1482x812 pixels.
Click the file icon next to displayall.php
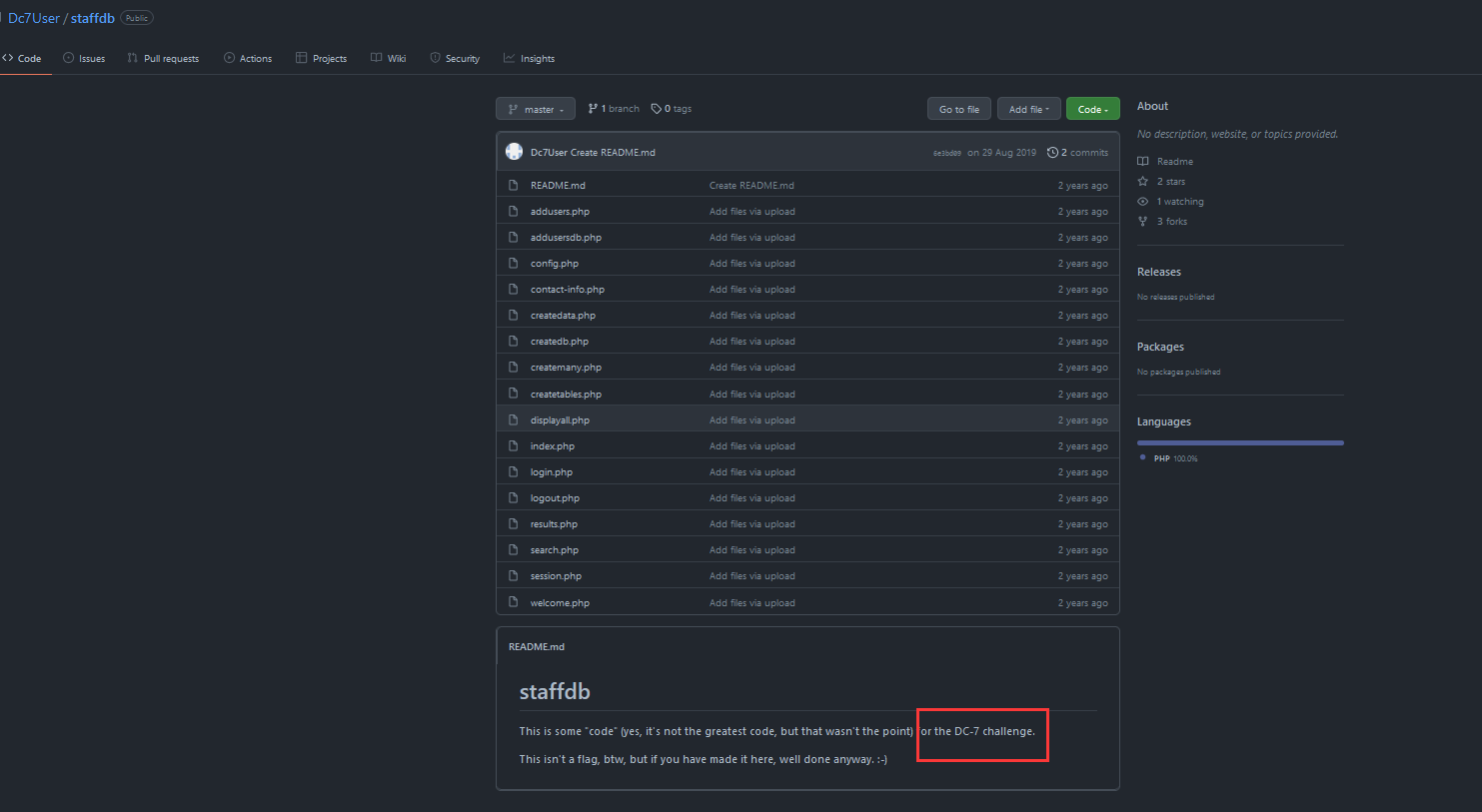point(513,420)
